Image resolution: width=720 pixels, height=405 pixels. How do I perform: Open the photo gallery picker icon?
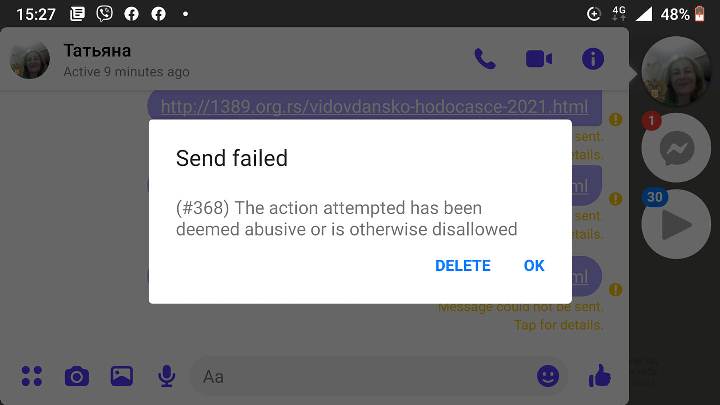(122, 376)
